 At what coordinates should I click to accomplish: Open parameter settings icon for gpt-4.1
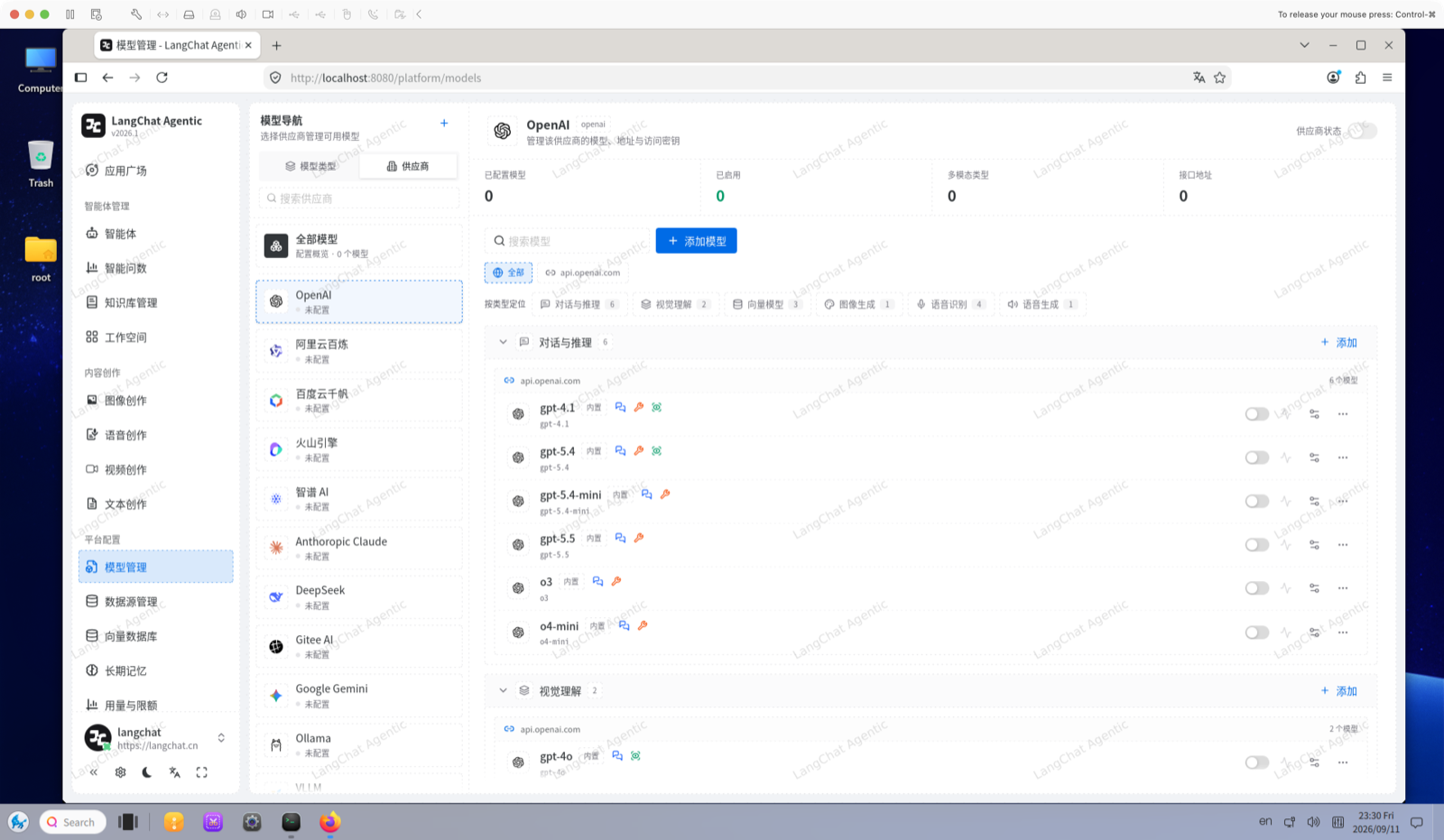tap(1314, 414)
